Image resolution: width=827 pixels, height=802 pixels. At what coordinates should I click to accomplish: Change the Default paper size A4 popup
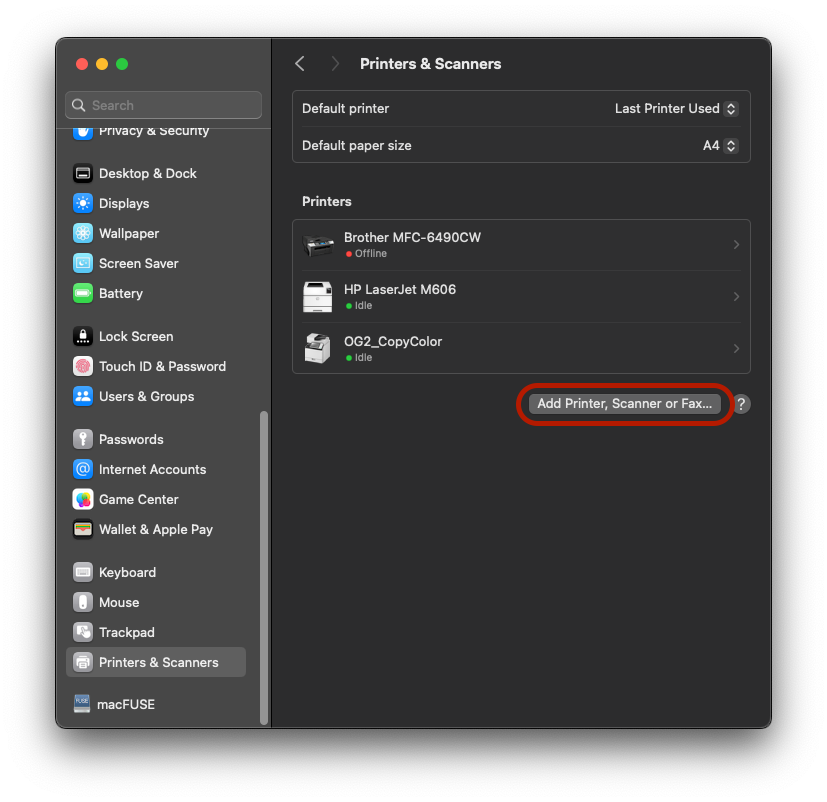pyautogui.click(x=720, y=145)
